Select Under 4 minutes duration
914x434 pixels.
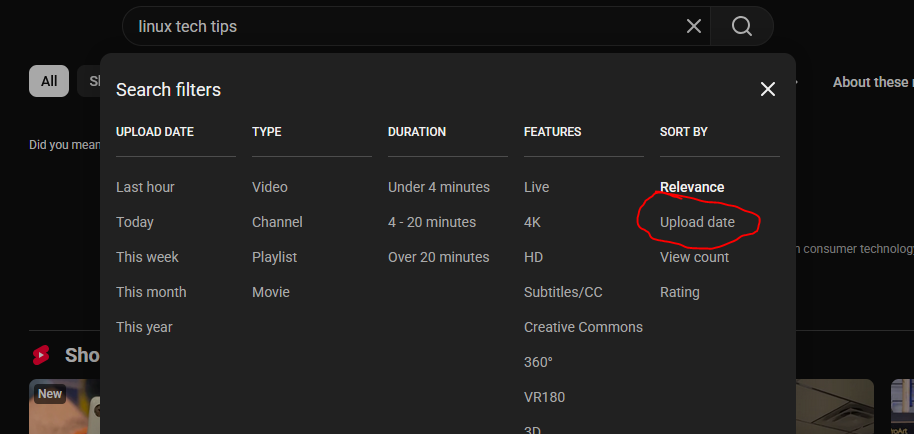point(439,187)
